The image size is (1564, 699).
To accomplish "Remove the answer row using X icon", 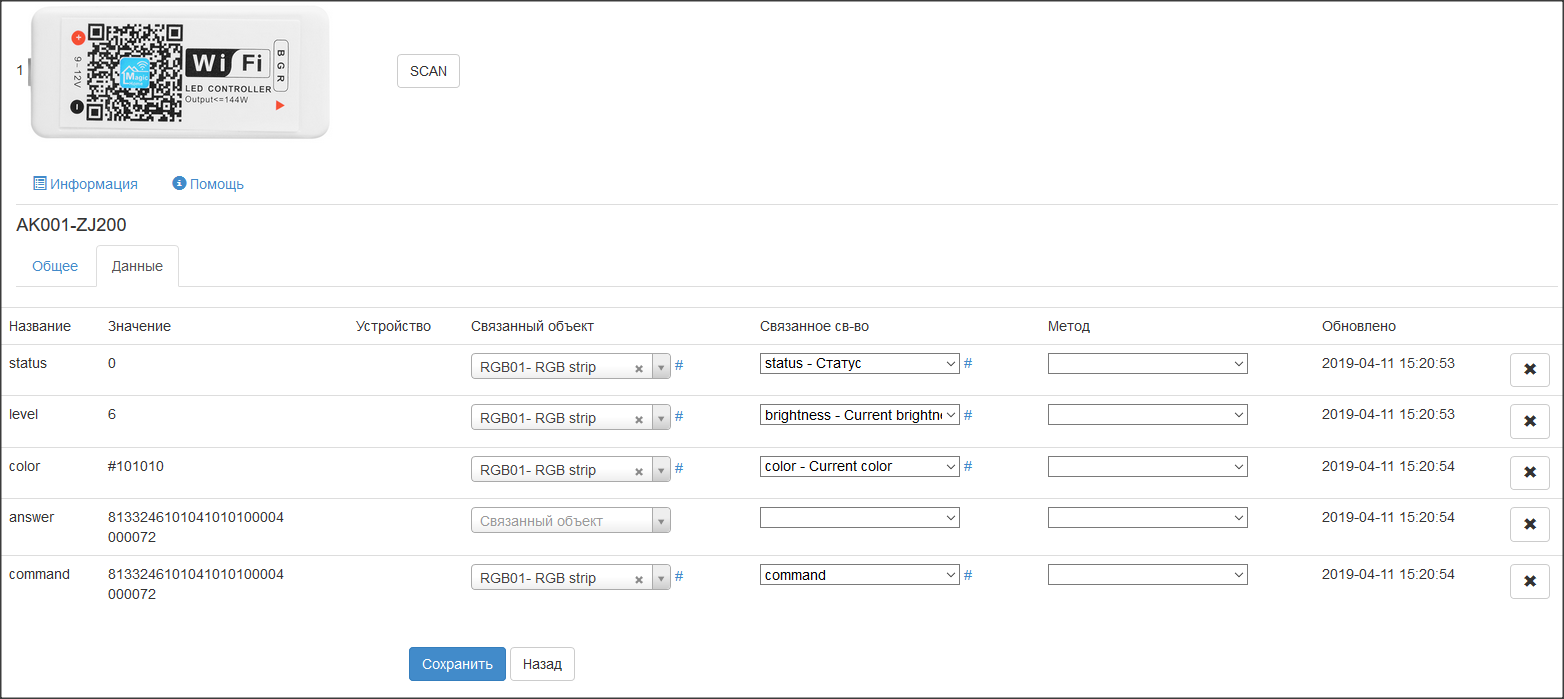I will tap(1529, 524).
